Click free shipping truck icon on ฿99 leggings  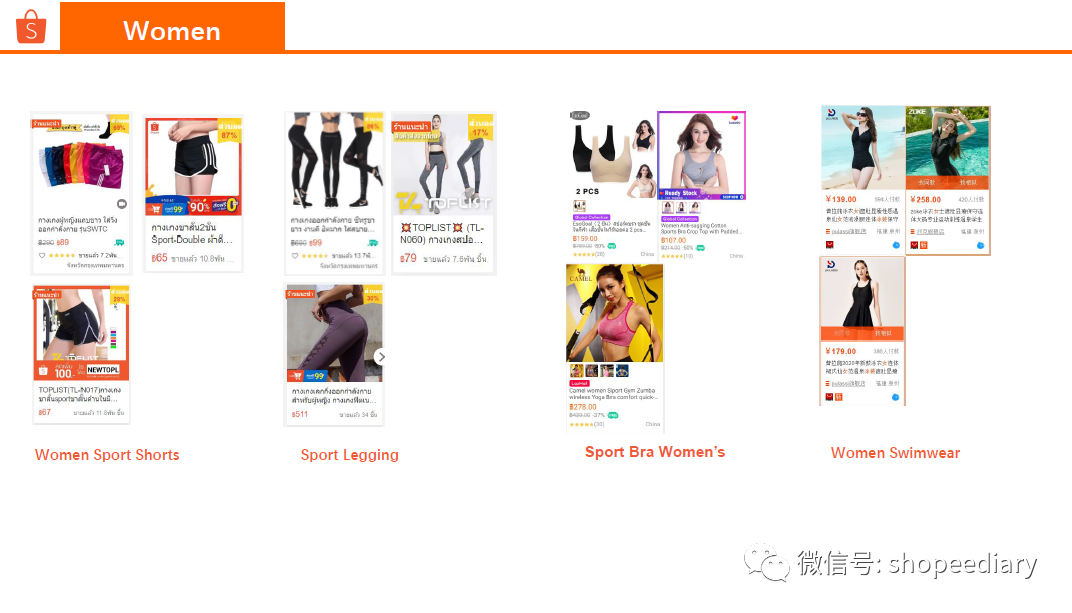[x=373, y=243]
